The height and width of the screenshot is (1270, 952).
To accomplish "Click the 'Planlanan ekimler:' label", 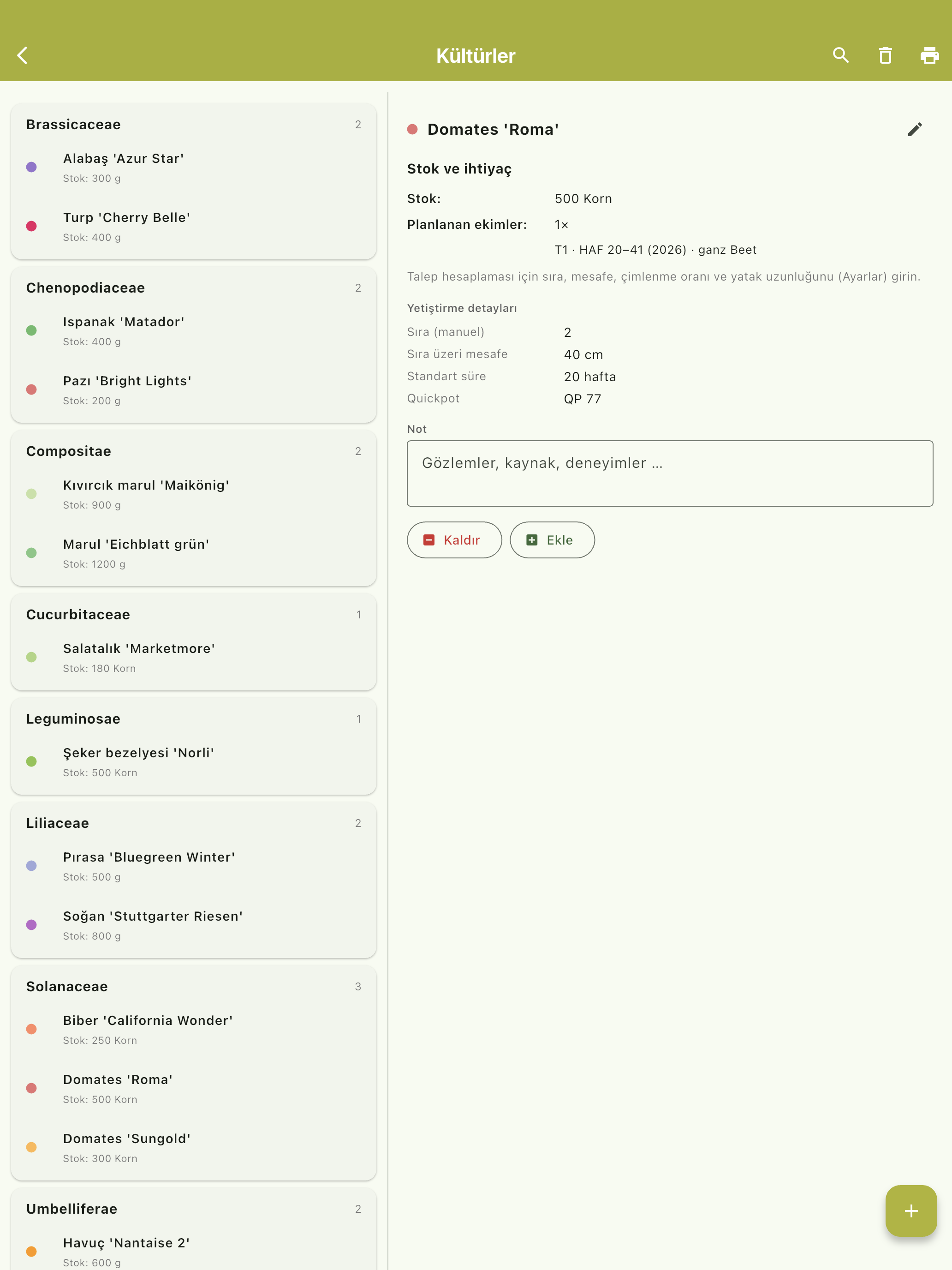I will point(466,224).
